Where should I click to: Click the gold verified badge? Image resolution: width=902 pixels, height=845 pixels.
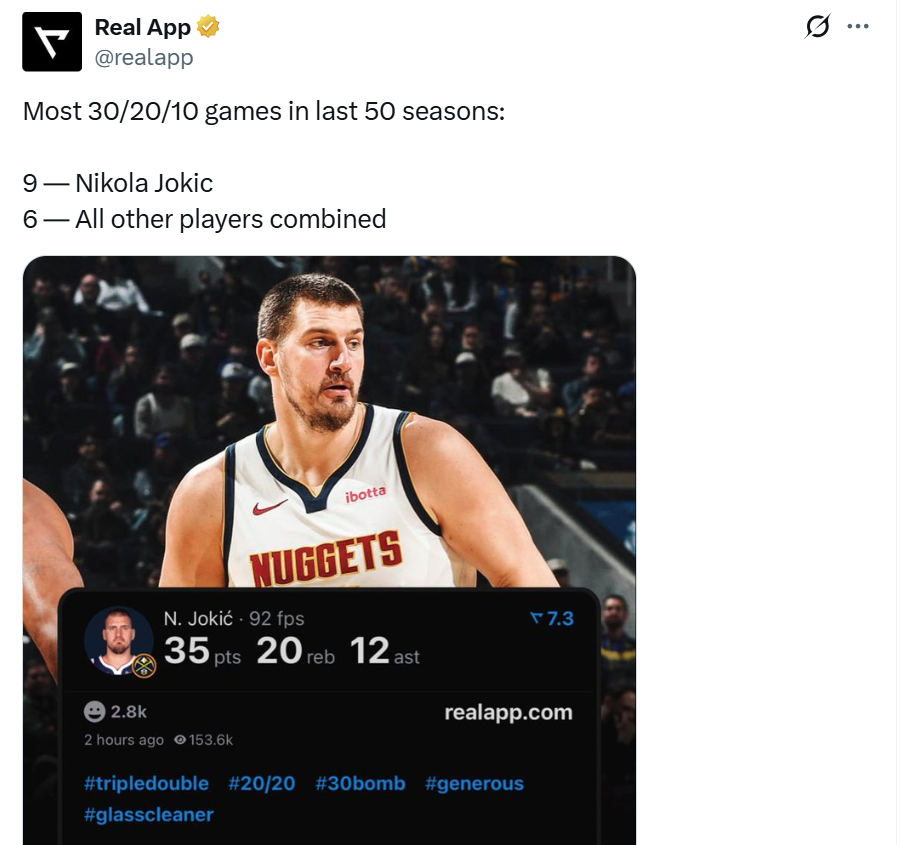pyautogui.click(x=208, y=27)
